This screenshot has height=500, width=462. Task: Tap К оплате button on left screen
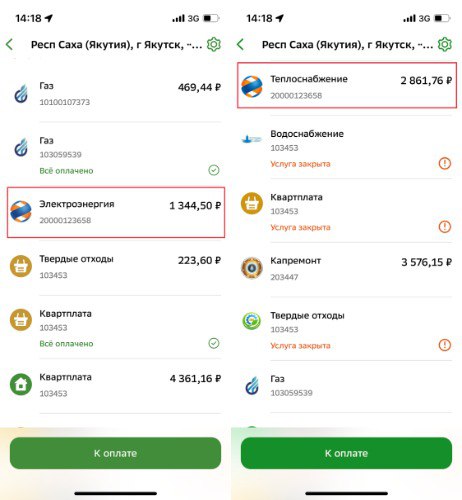pos(115,453)
